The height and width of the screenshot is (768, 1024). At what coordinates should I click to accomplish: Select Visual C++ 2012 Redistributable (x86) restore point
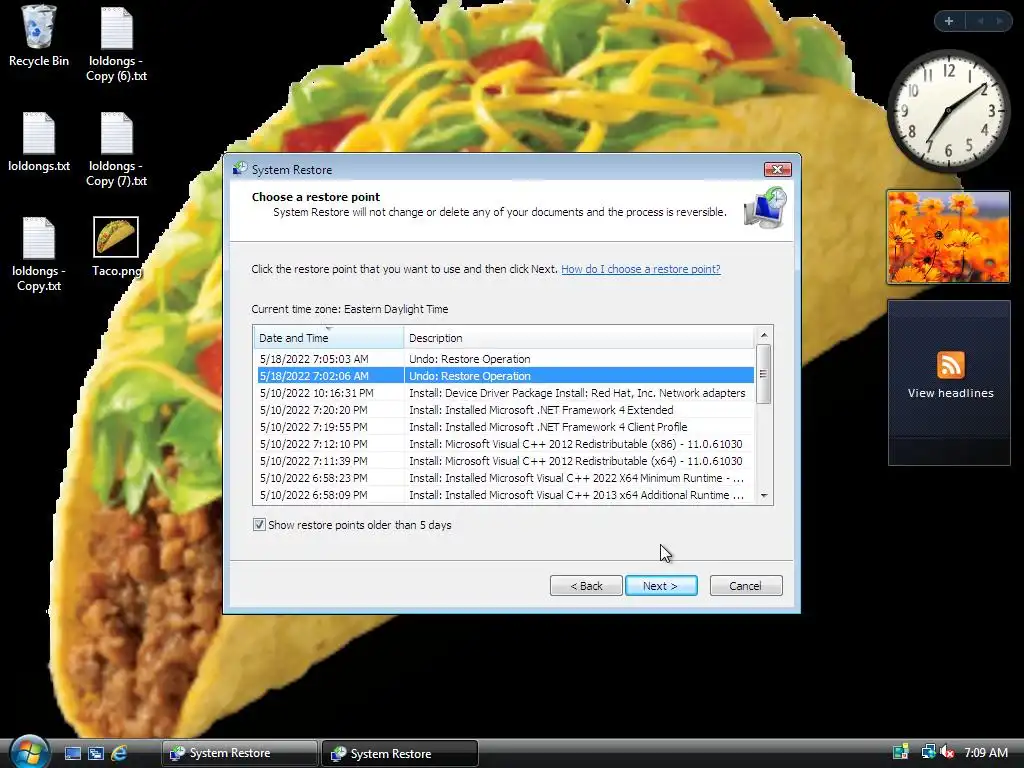pos(504,443)
